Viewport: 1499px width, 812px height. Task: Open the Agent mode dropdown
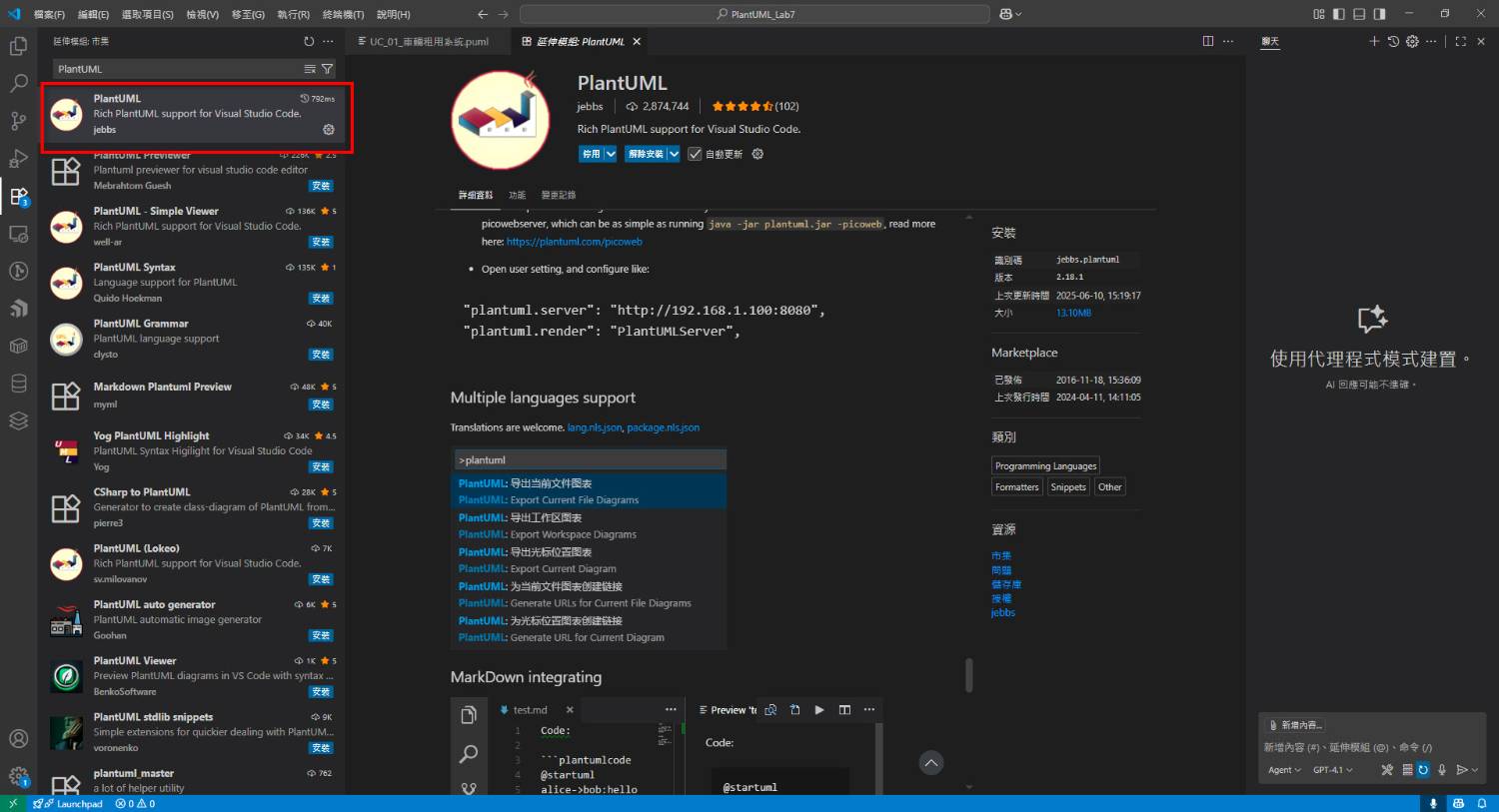click(1284, 770)
